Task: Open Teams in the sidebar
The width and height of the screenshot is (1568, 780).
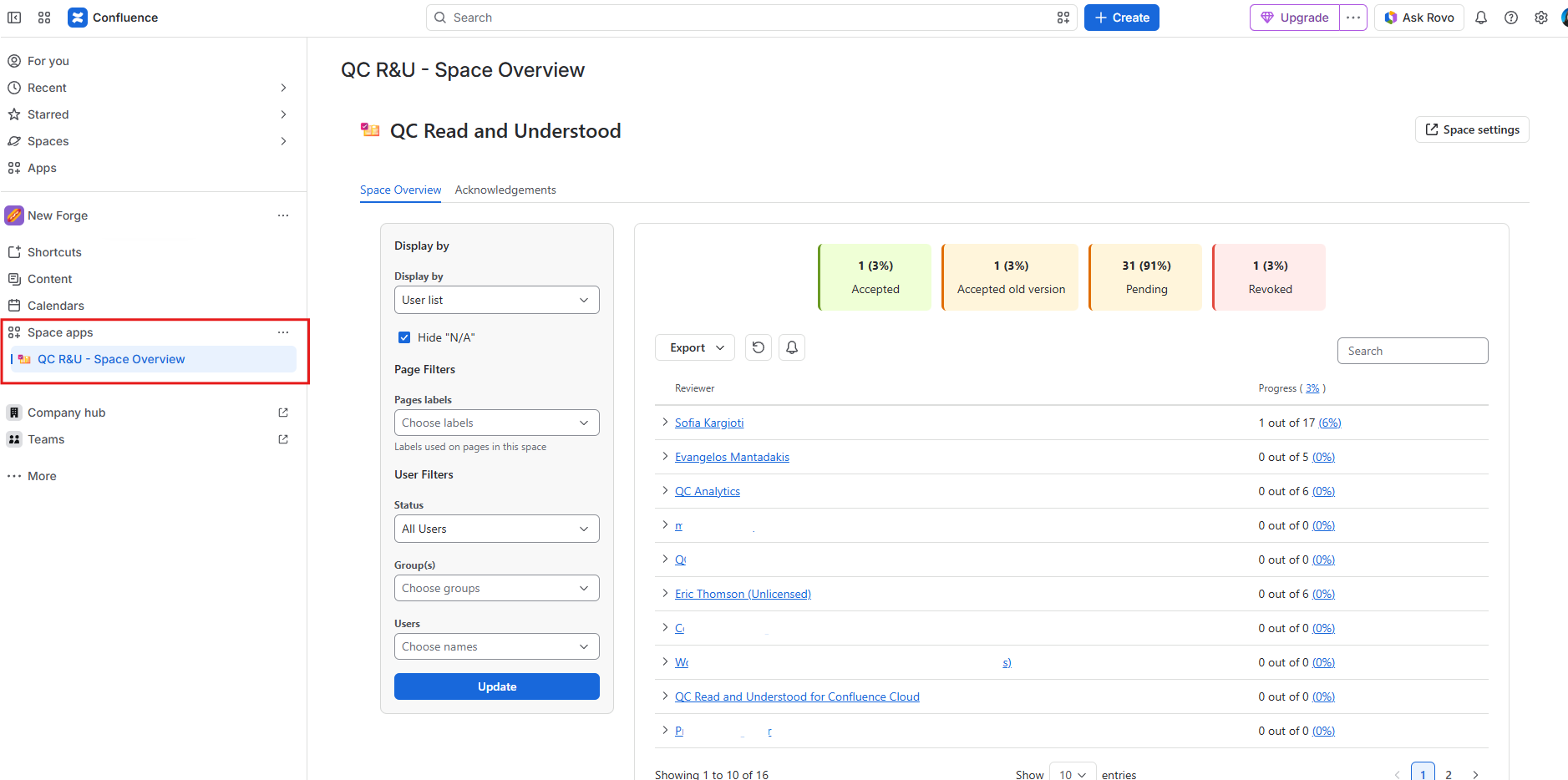Action: [x=46, y=439]
